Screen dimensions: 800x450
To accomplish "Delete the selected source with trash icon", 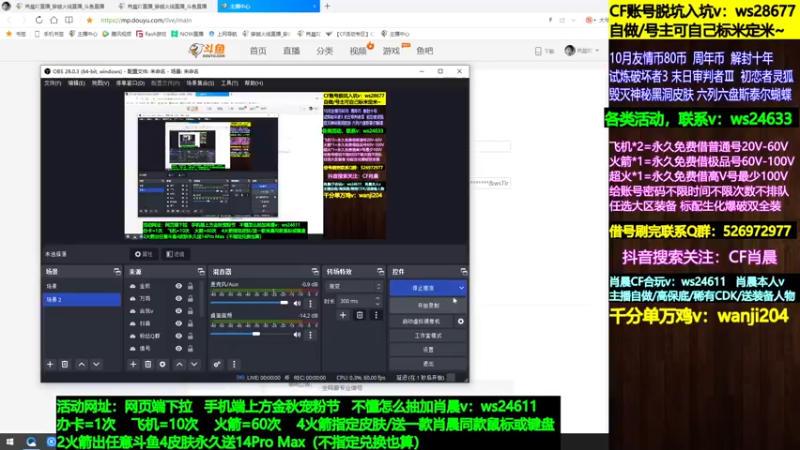I will [148, 364].
